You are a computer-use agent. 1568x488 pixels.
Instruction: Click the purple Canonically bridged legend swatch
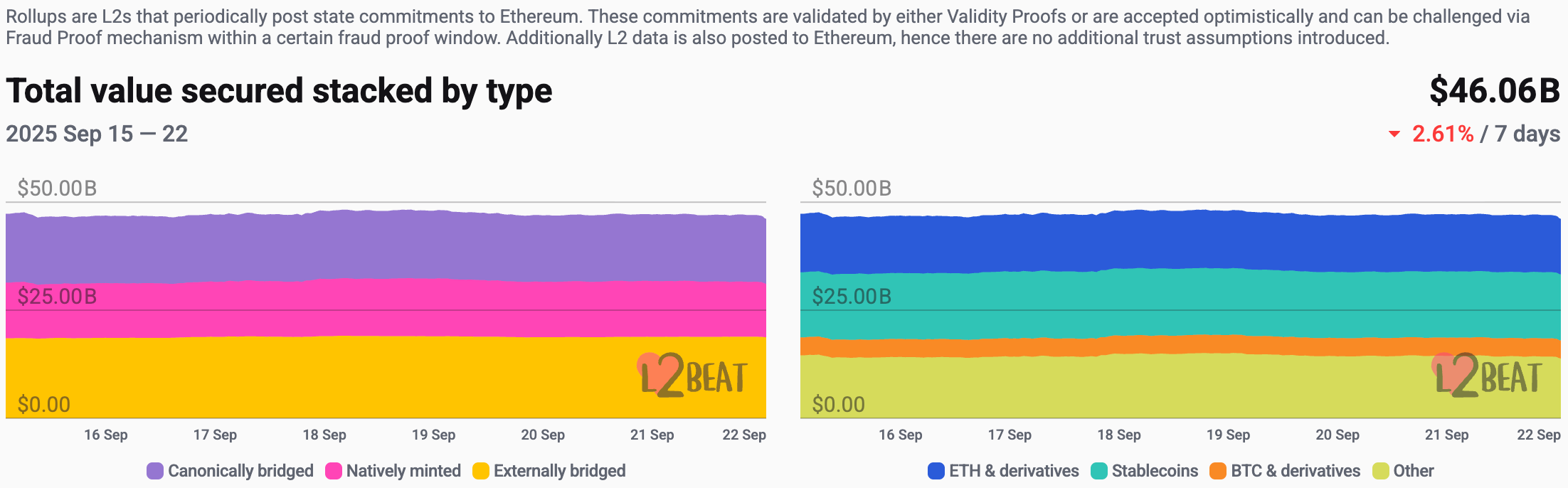[155, 471]
